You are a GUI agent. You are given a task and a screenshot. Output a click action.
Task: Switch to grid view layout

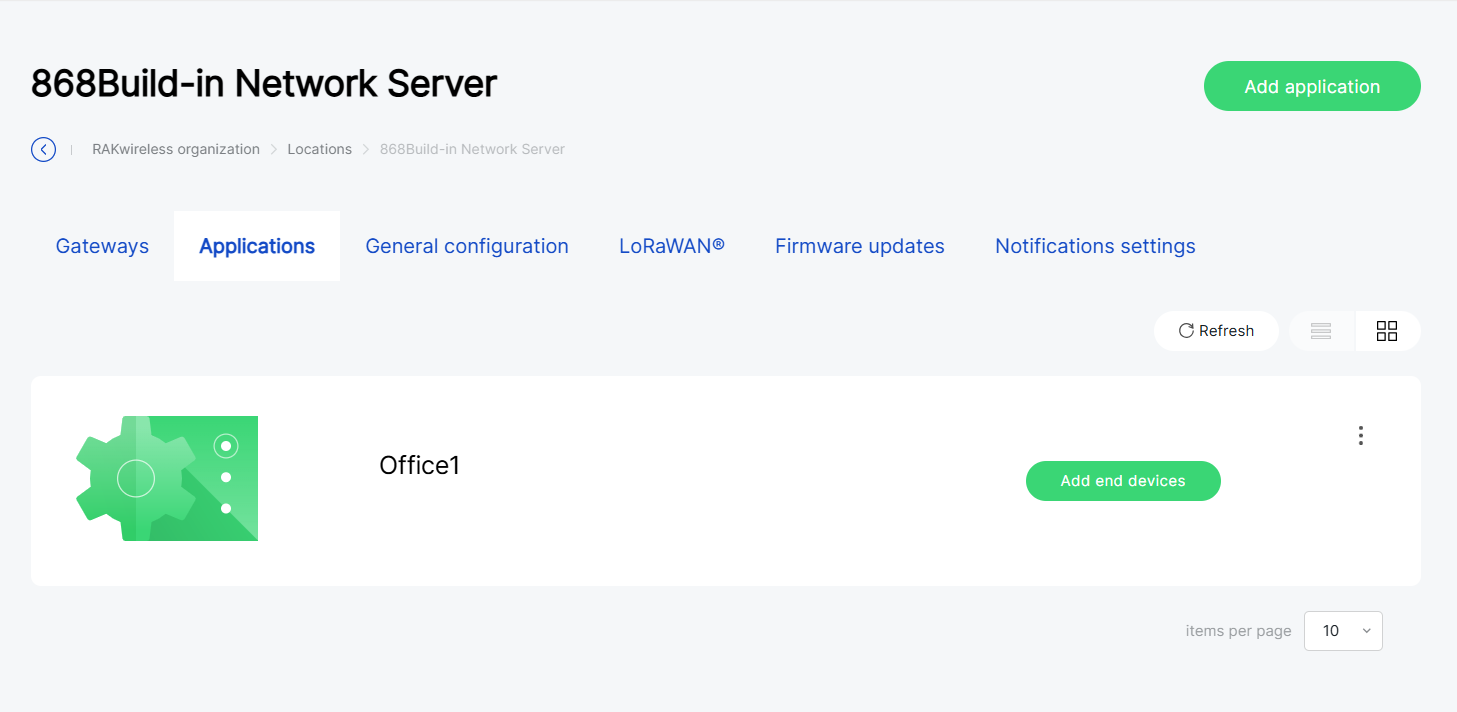tap(1387, 330)
